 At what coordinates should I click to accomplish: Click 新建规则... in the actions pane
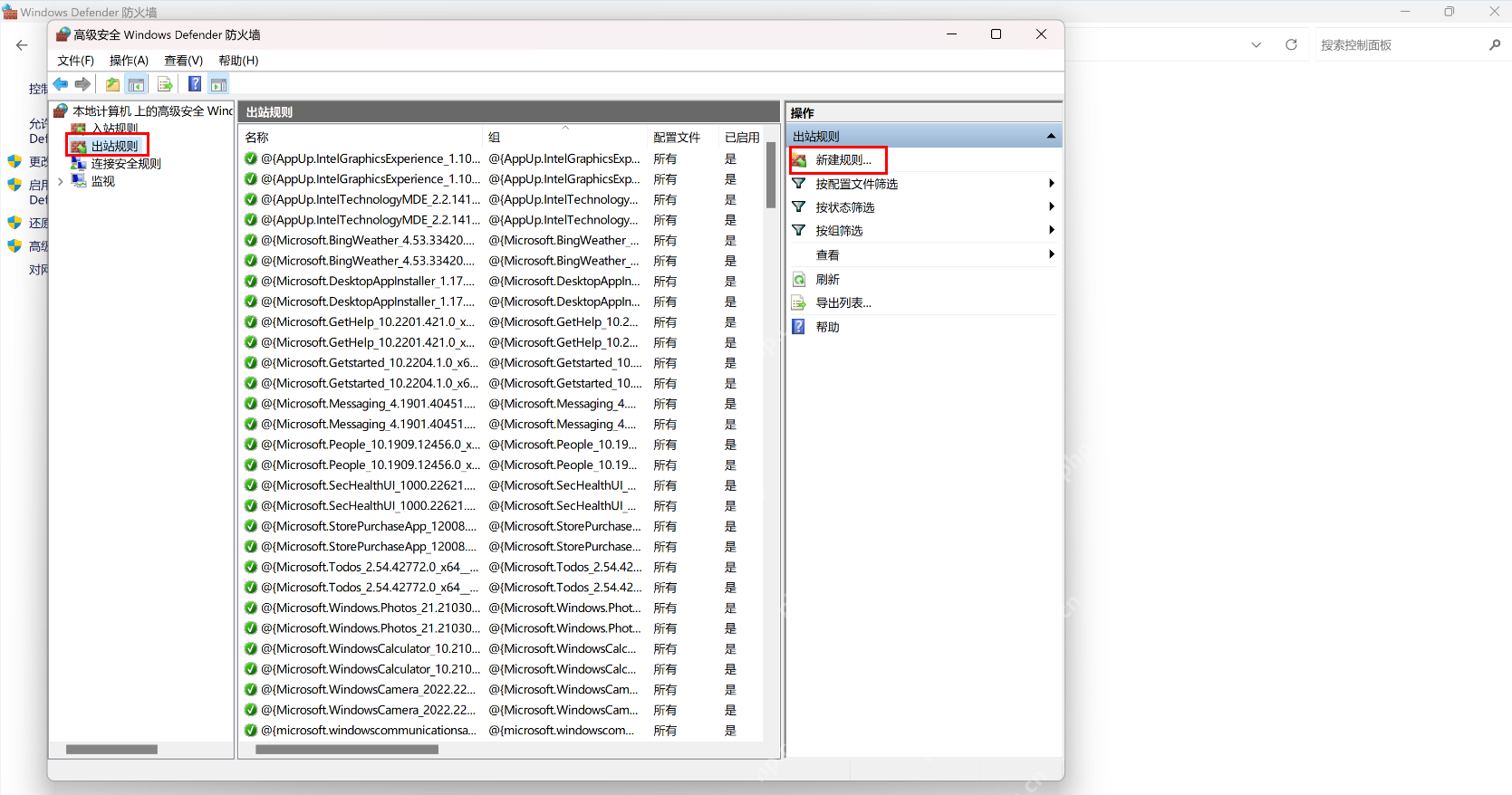coord(843,160)
